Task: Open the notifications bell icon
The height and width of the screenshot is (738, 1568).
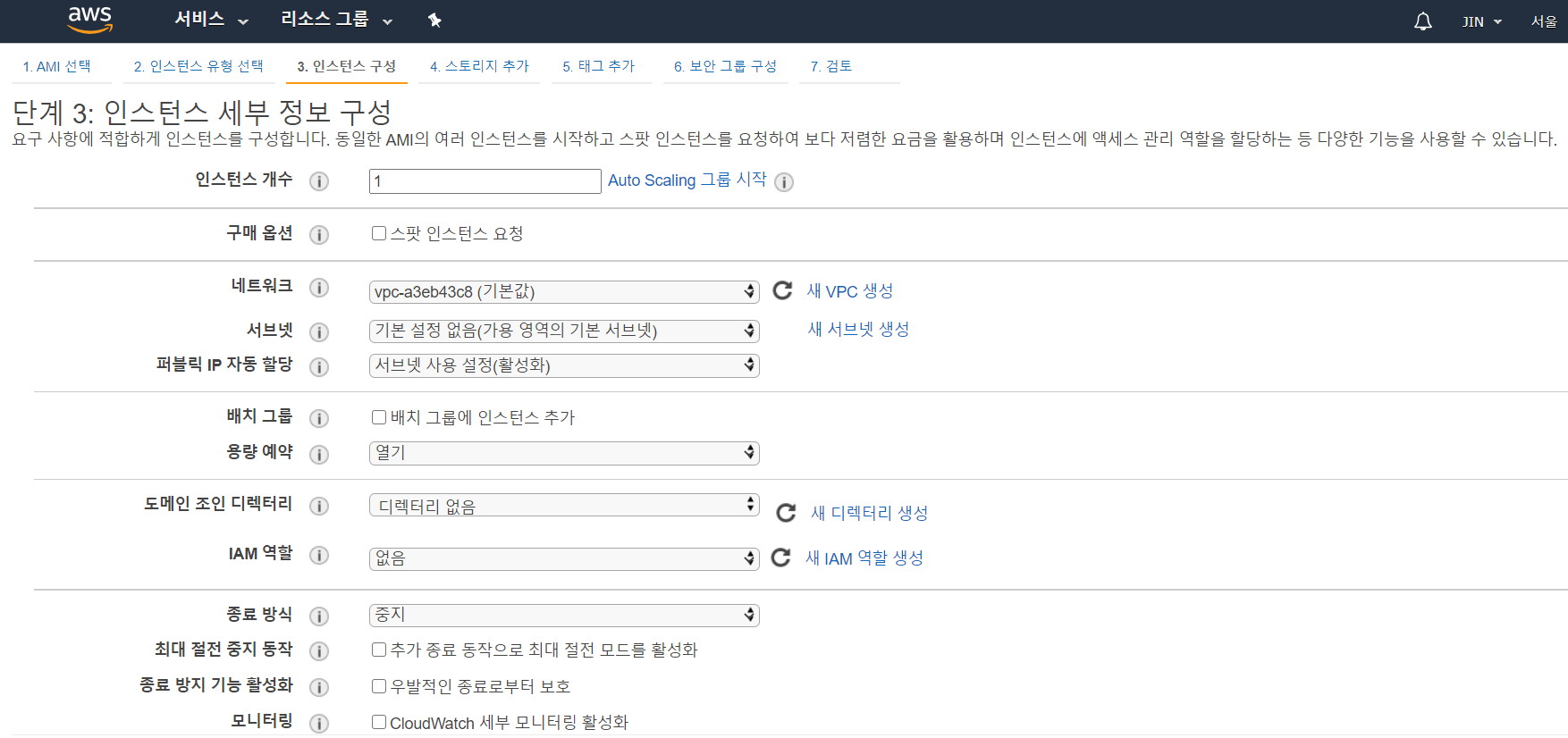Action: (1422, 21)
